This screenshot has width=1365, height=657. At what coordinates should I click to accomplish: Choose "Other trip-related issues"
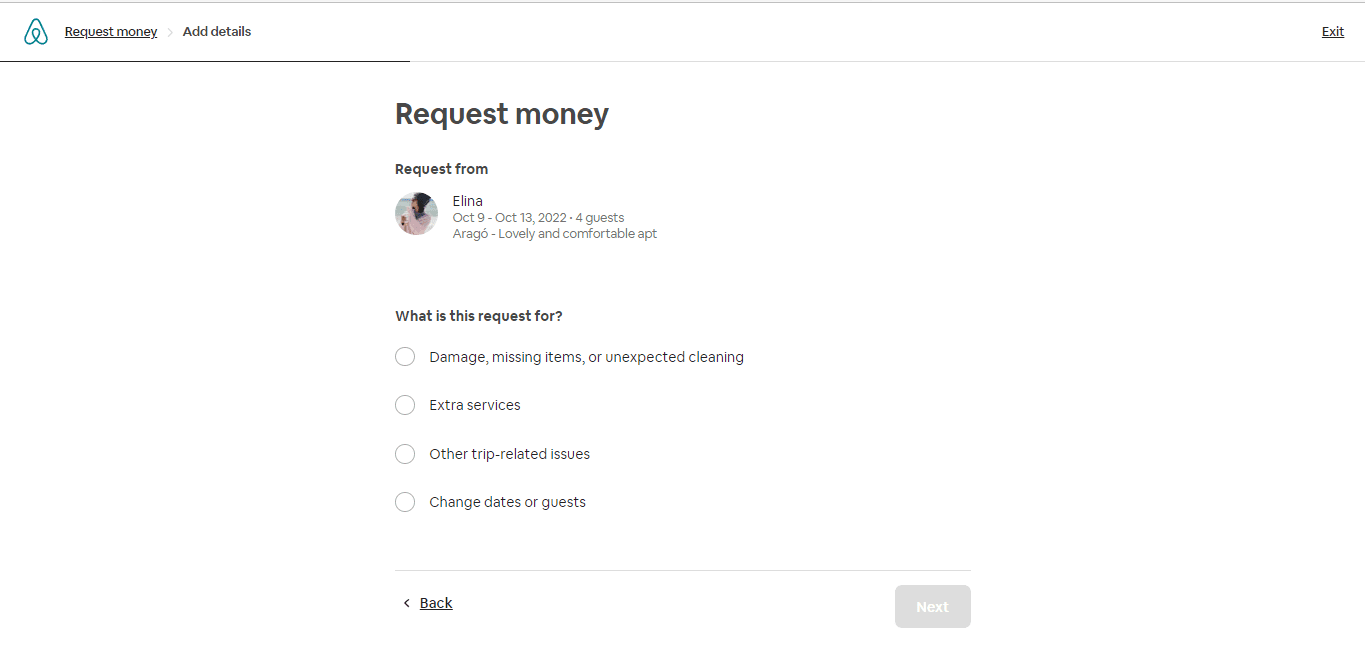coord(509,453)
